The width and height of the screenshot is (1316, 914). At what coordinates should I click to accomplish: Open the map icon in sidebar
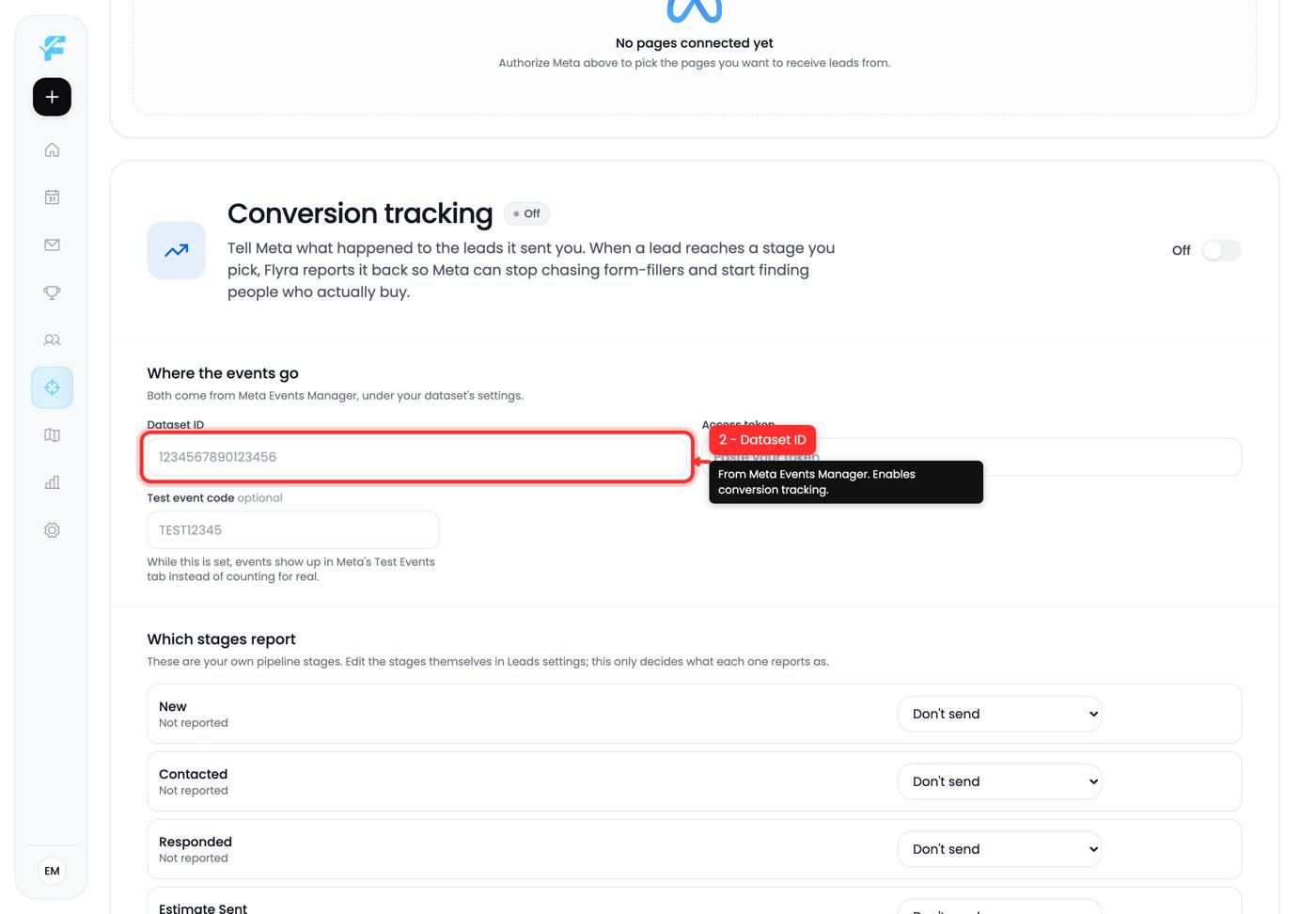pos(52,435)
